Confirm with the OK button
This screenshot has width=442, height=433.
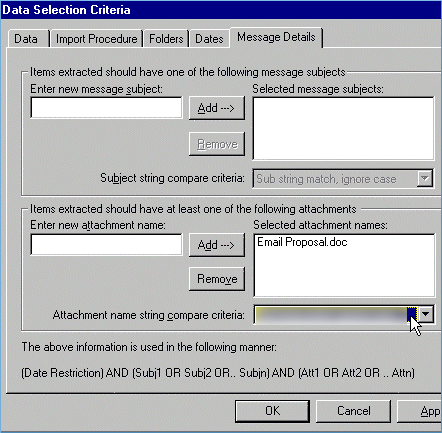click(272, 411)
